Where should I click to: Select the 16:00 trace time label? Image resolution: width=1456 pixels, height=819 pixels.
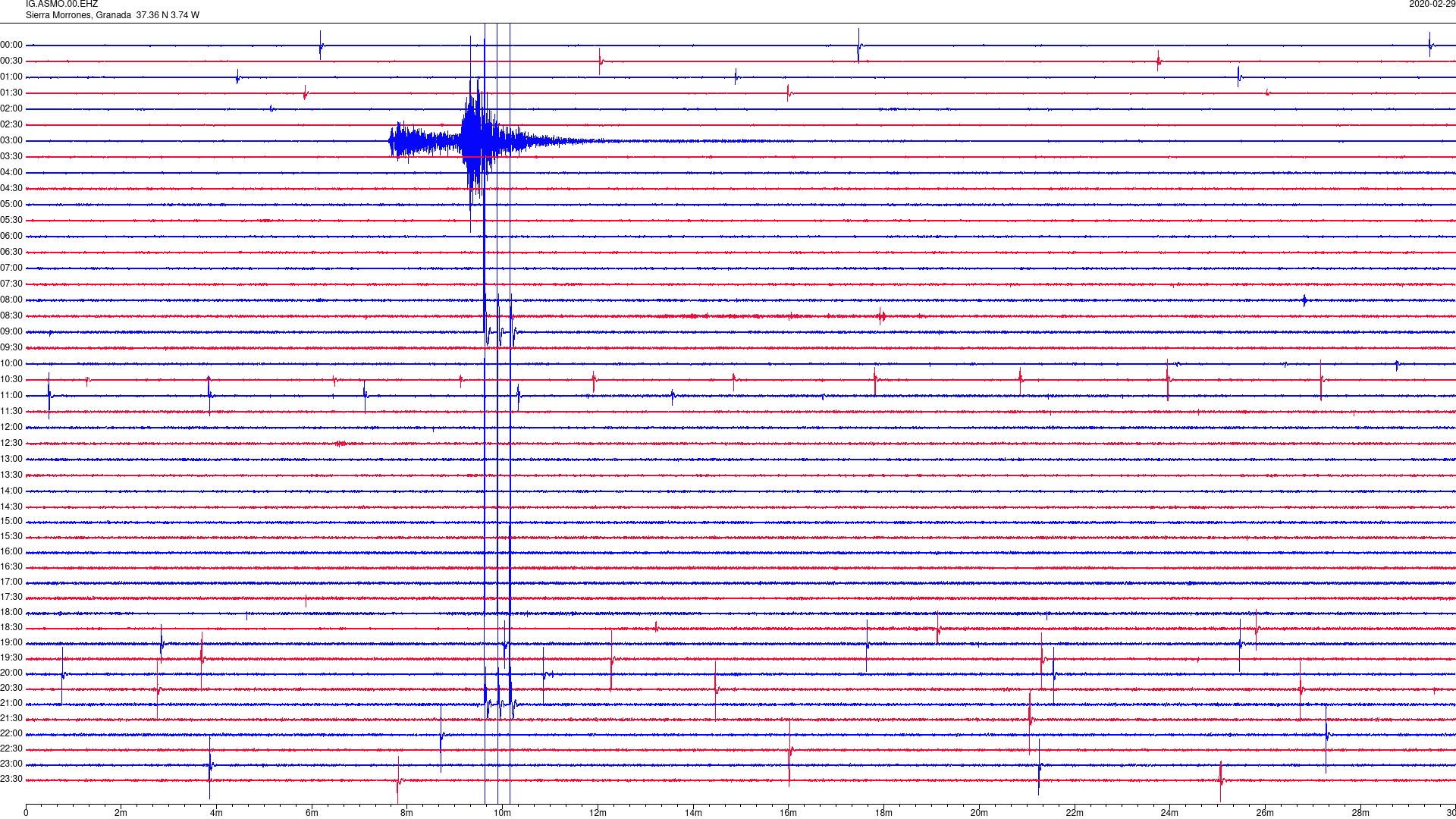click(11, 552)
